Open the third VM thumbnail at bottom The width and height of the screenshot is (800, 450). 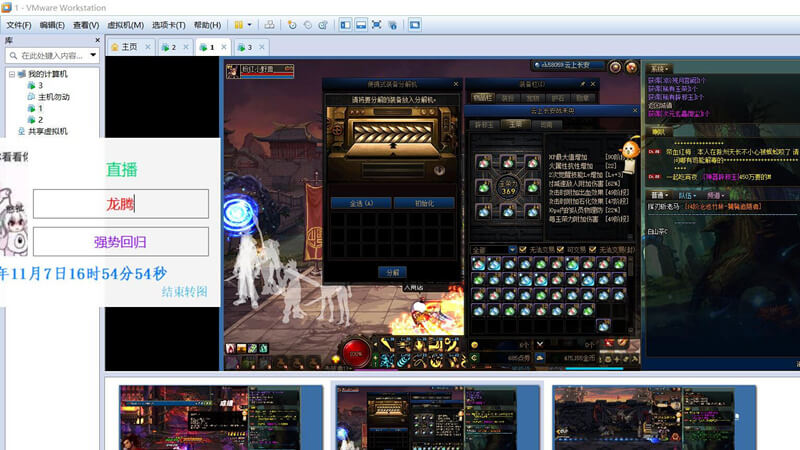click(x=654, y=417)
